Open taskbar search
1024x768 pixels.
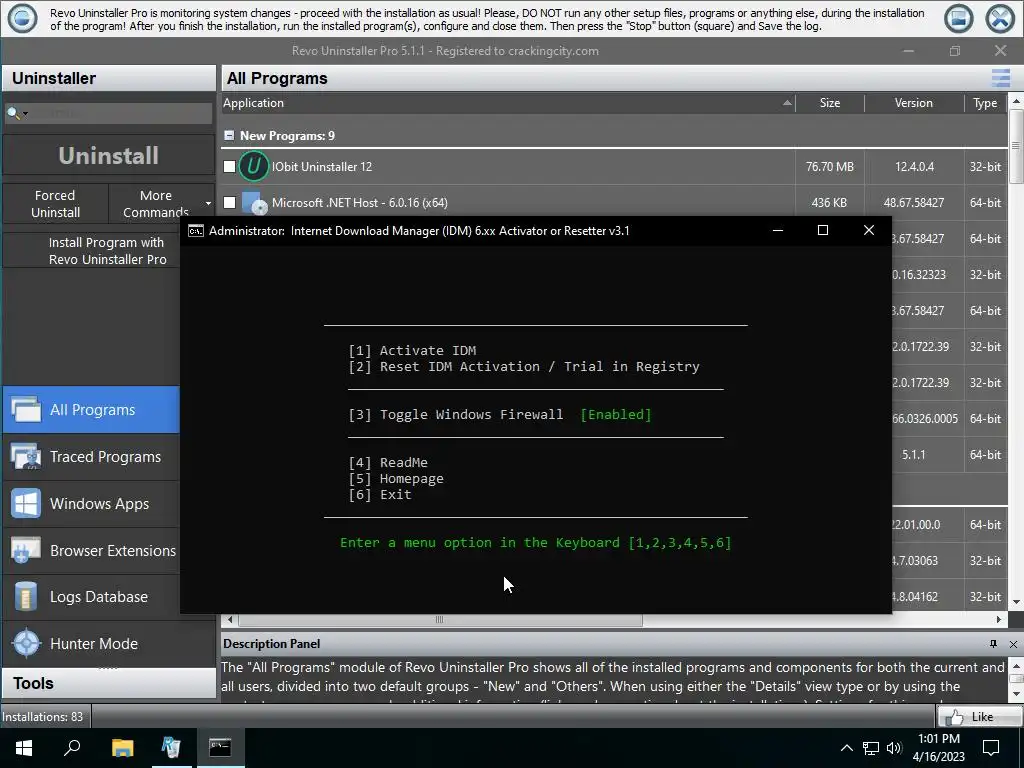tap(72, 747)
